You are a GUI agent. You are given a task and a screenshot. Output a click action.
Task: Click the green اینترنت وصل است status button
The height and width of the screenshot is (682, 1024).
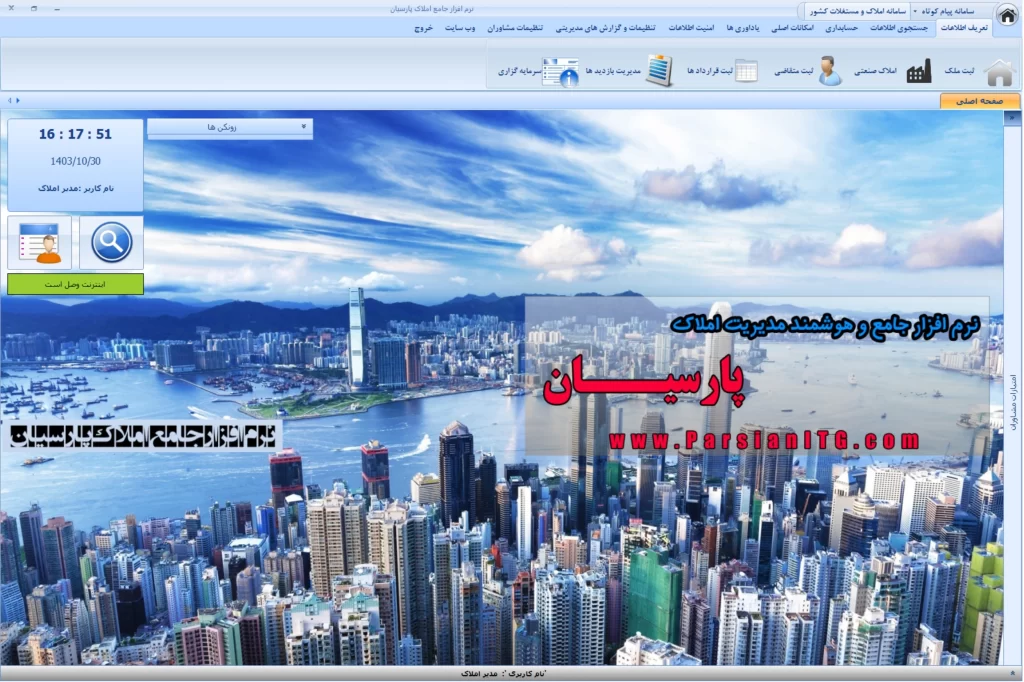75,284
